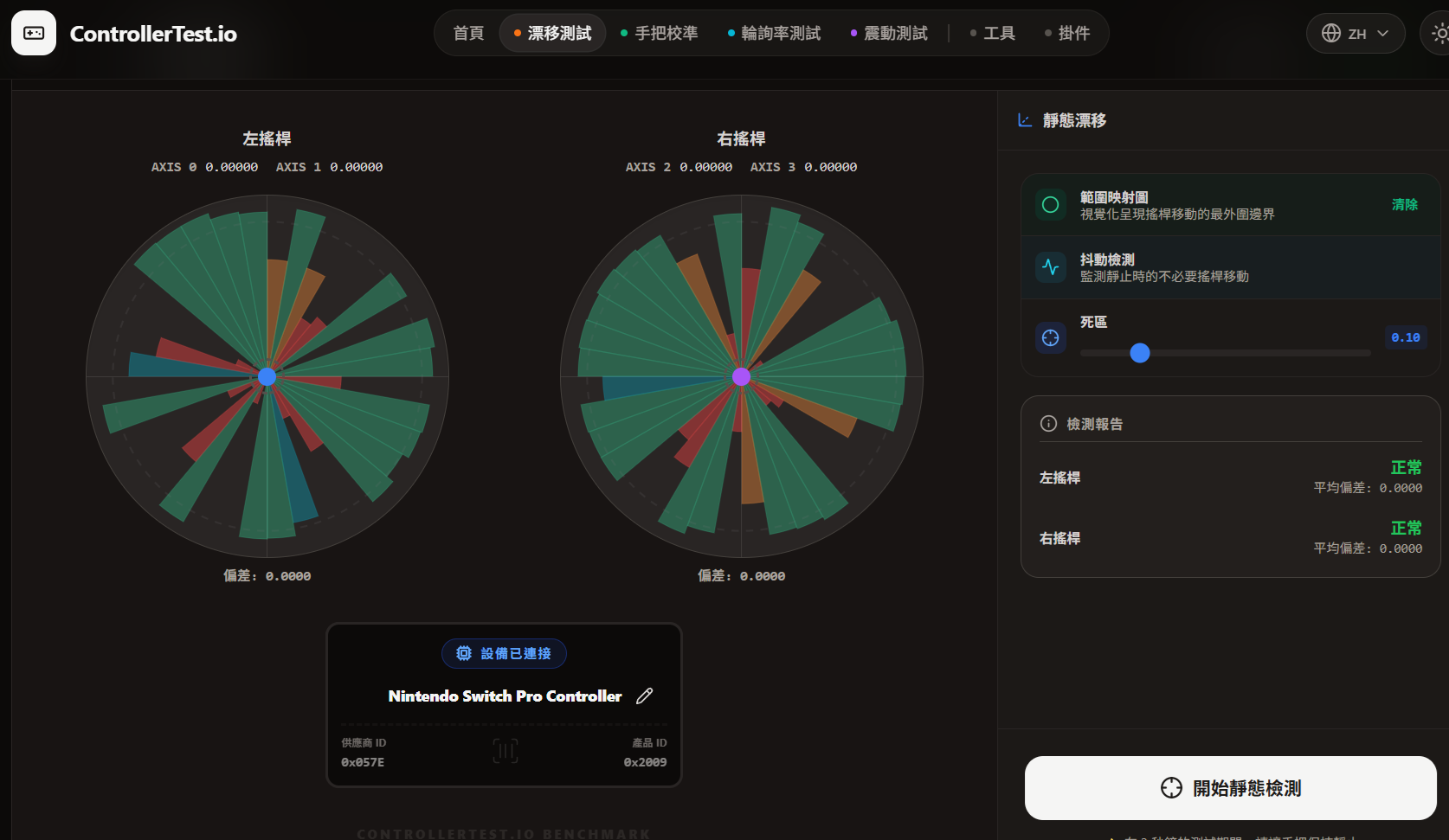Click the crosshair icon on start detection button
The image size is (1449, 840).
(1171, 788)
